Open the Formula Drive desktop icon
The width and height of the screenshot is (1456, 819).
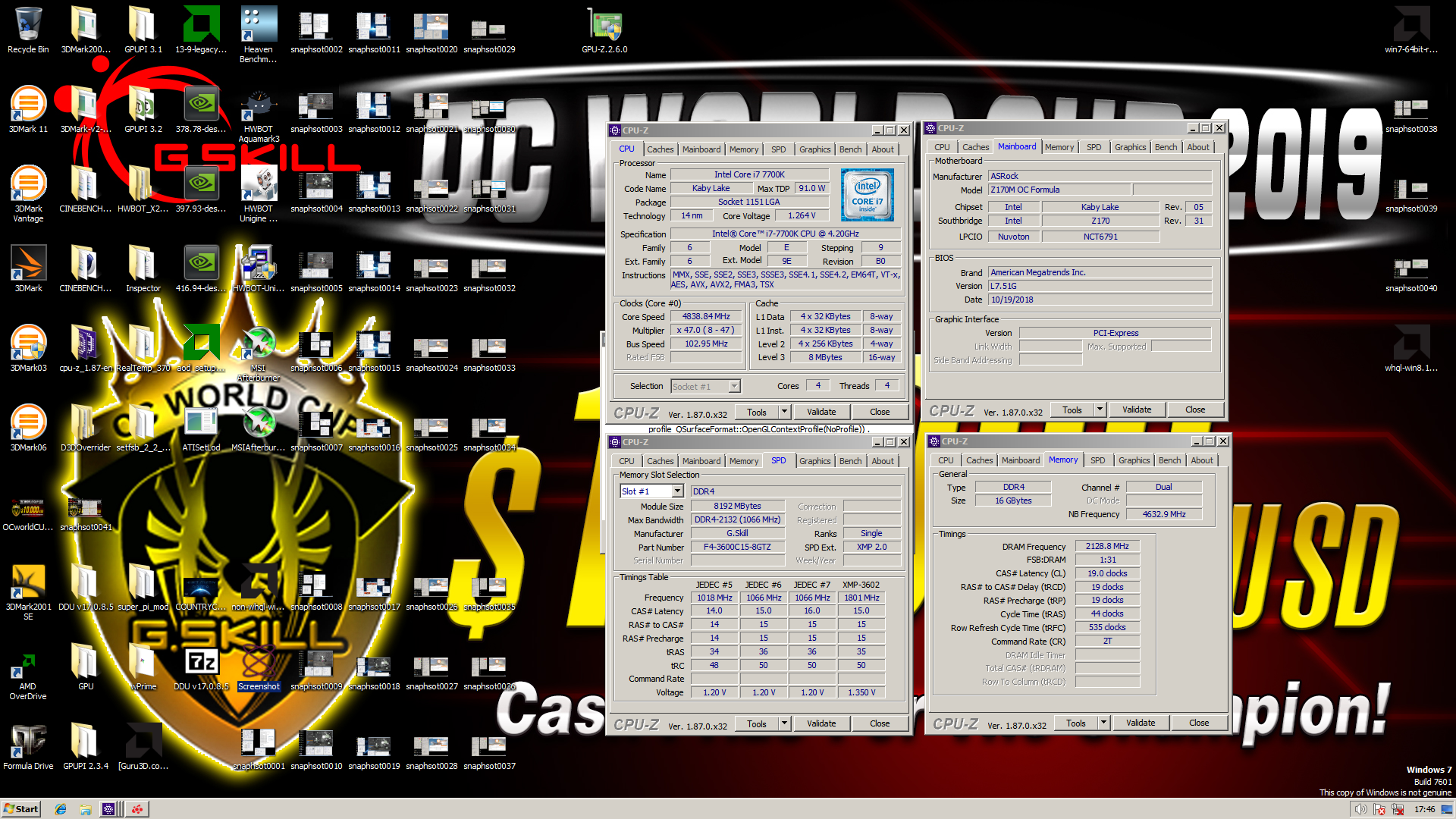pyautogui.click(x=28, y=748)
